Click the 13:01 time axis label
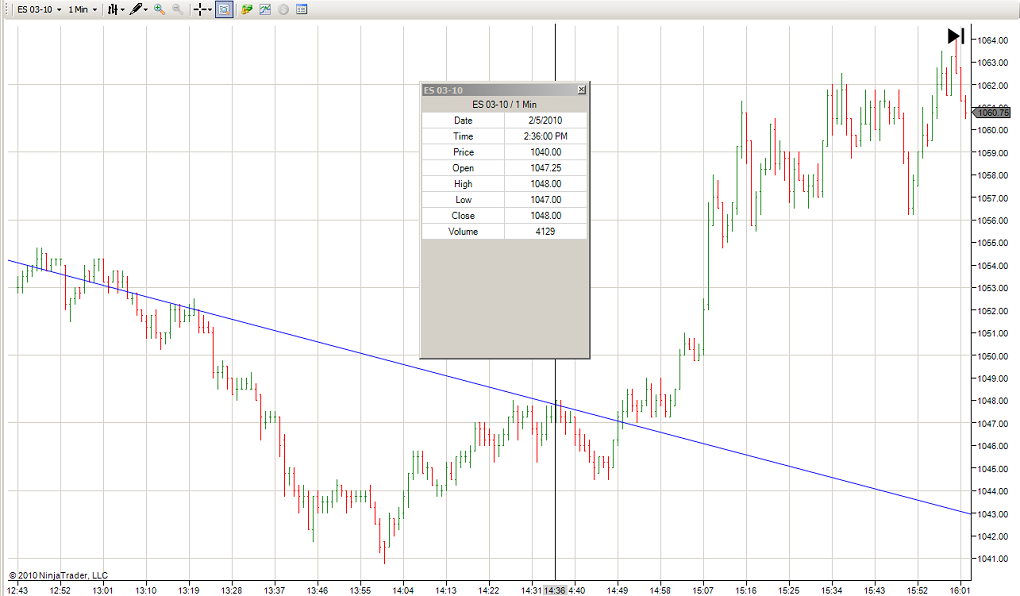 (x=103, y=590)
